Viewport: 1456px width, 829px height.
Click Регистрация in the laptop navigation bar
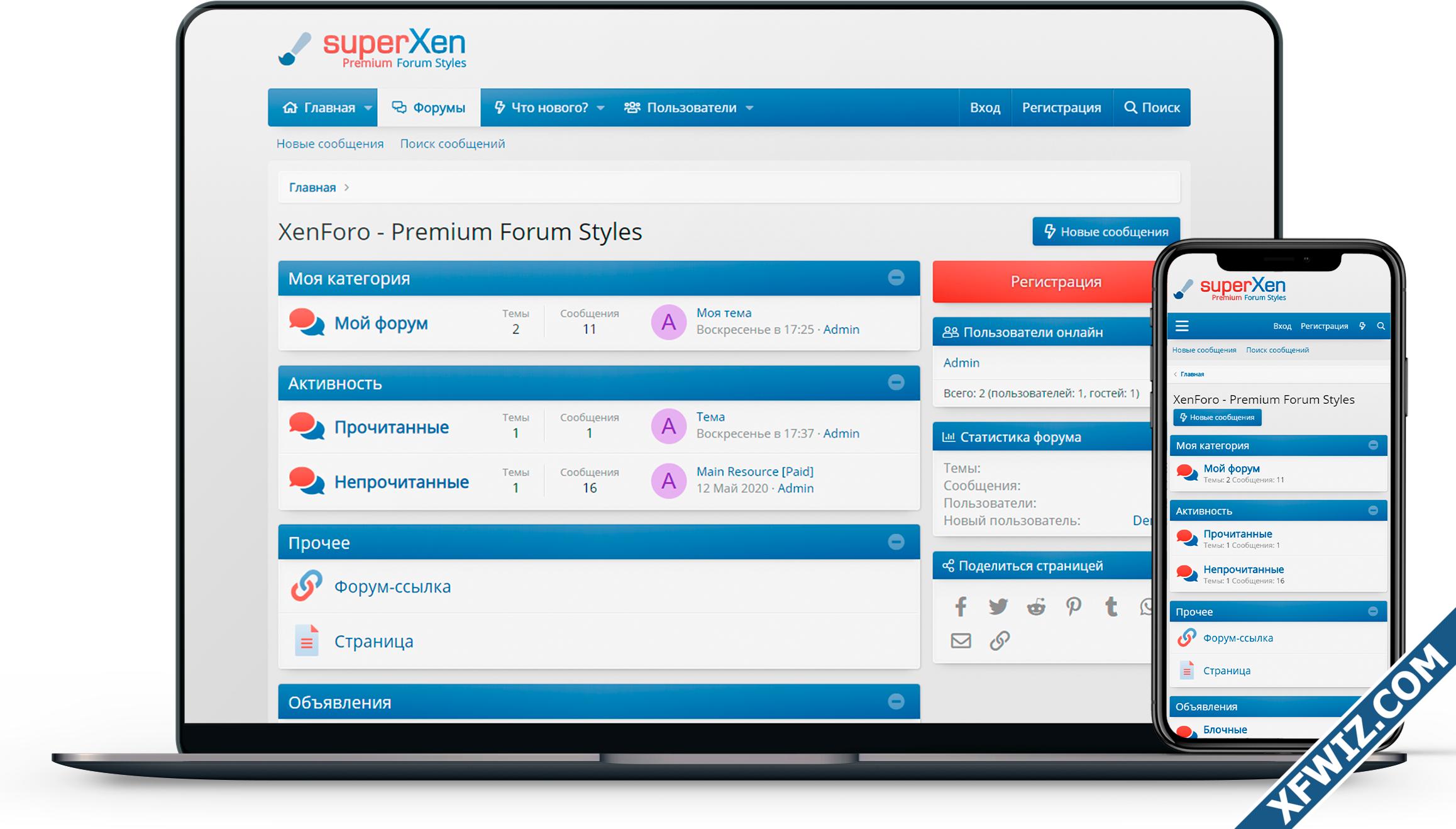coord(1061,108)
